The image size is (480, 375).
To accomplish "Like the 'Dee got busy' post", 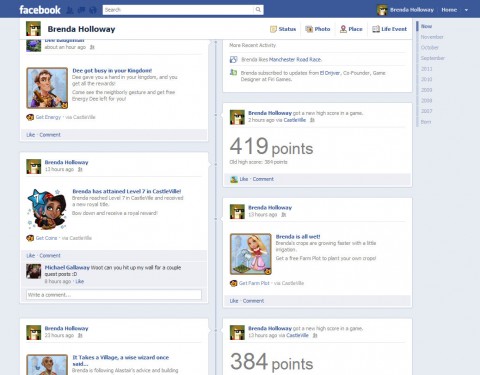I will click(x=31, y=135).
